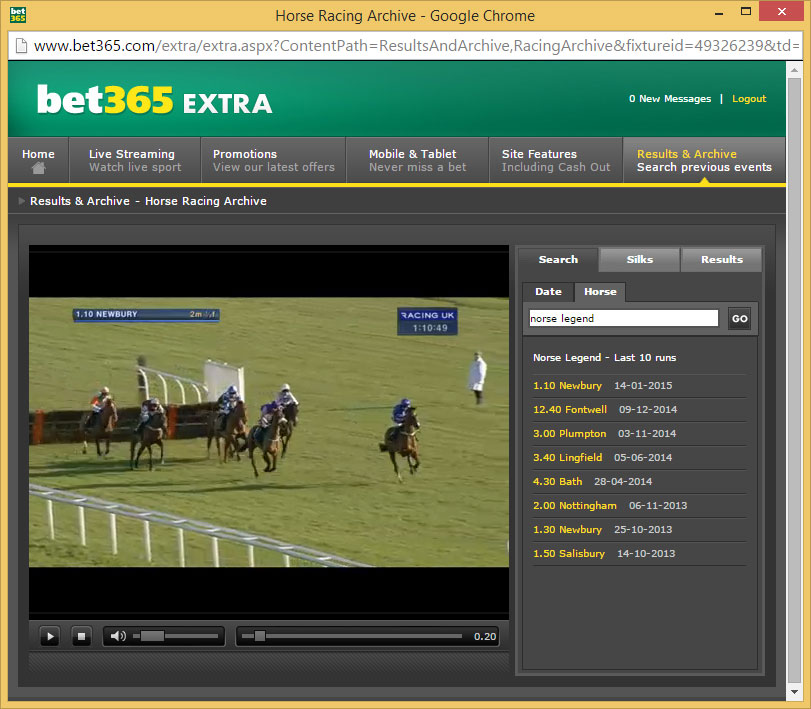
Task: Click the GO search button
Action: pyautogui.click(x=740, y=319)
